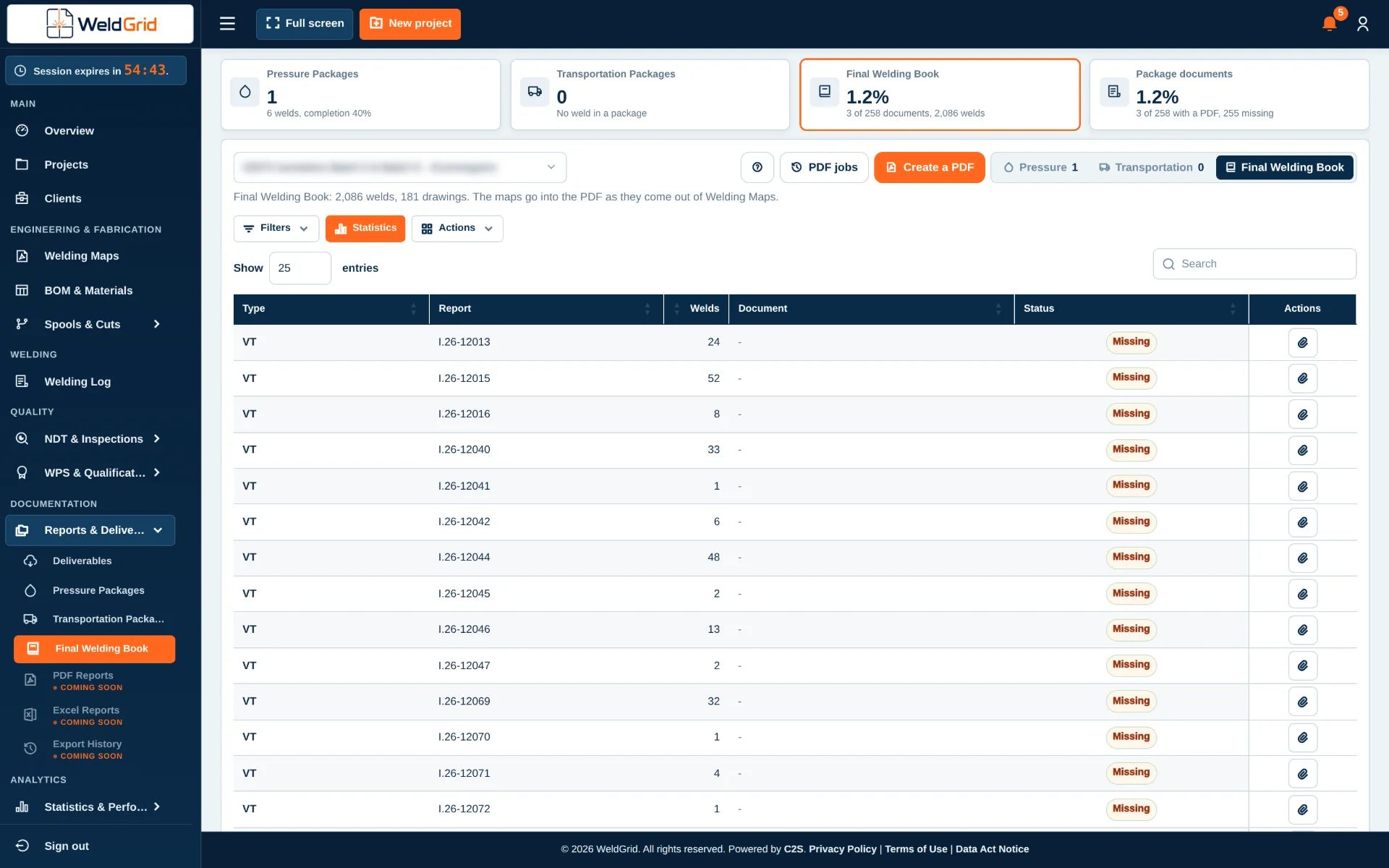Attach document for report I.26-12044
Screen dimensions: 1389x868
tap(1302, 558)
